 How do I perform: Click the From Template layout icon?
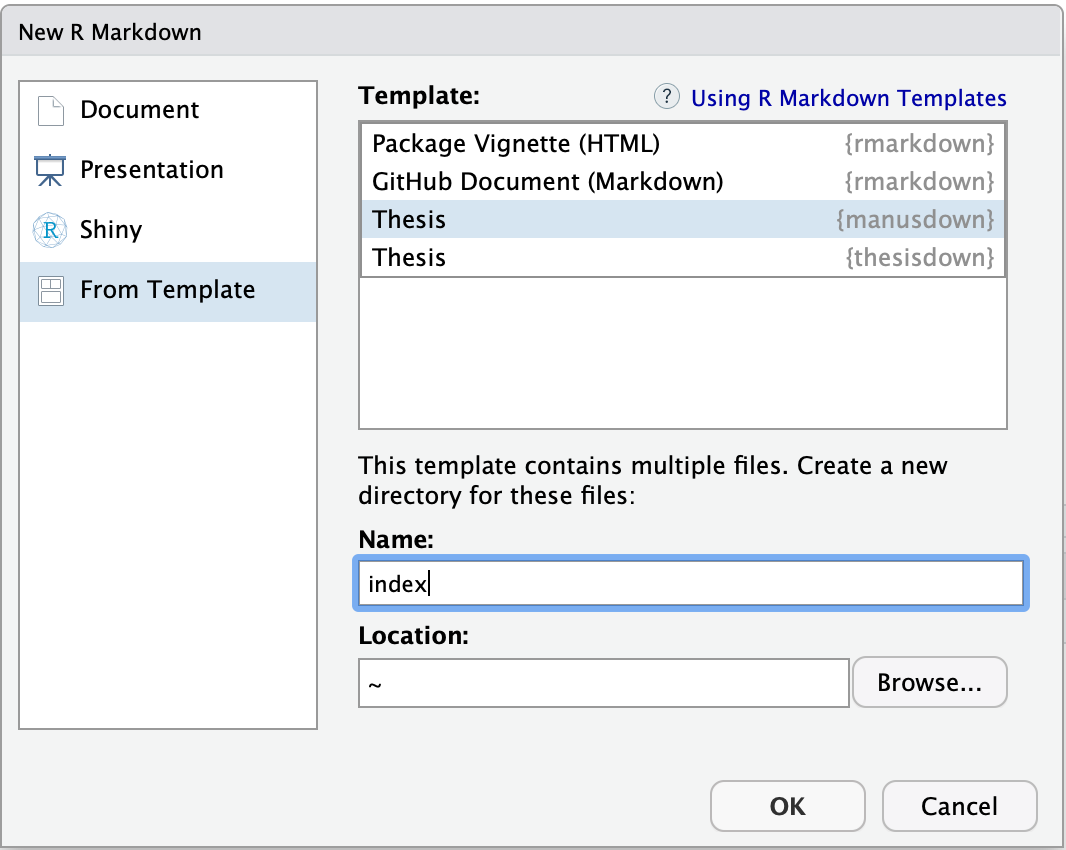tap(50, 291)
